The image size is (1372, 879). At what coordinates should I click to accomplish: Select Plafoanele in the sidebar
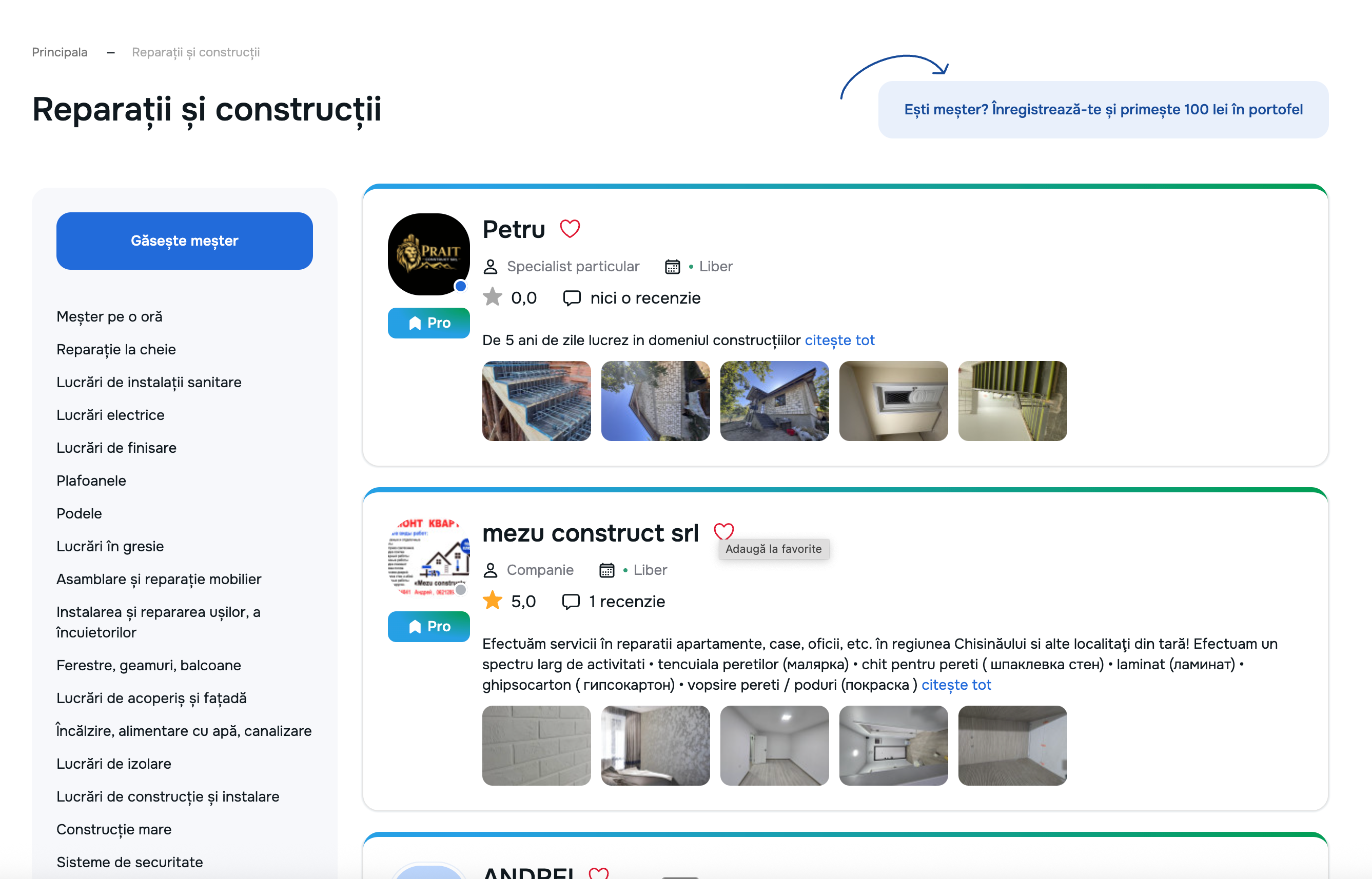(x=91, y=481)
